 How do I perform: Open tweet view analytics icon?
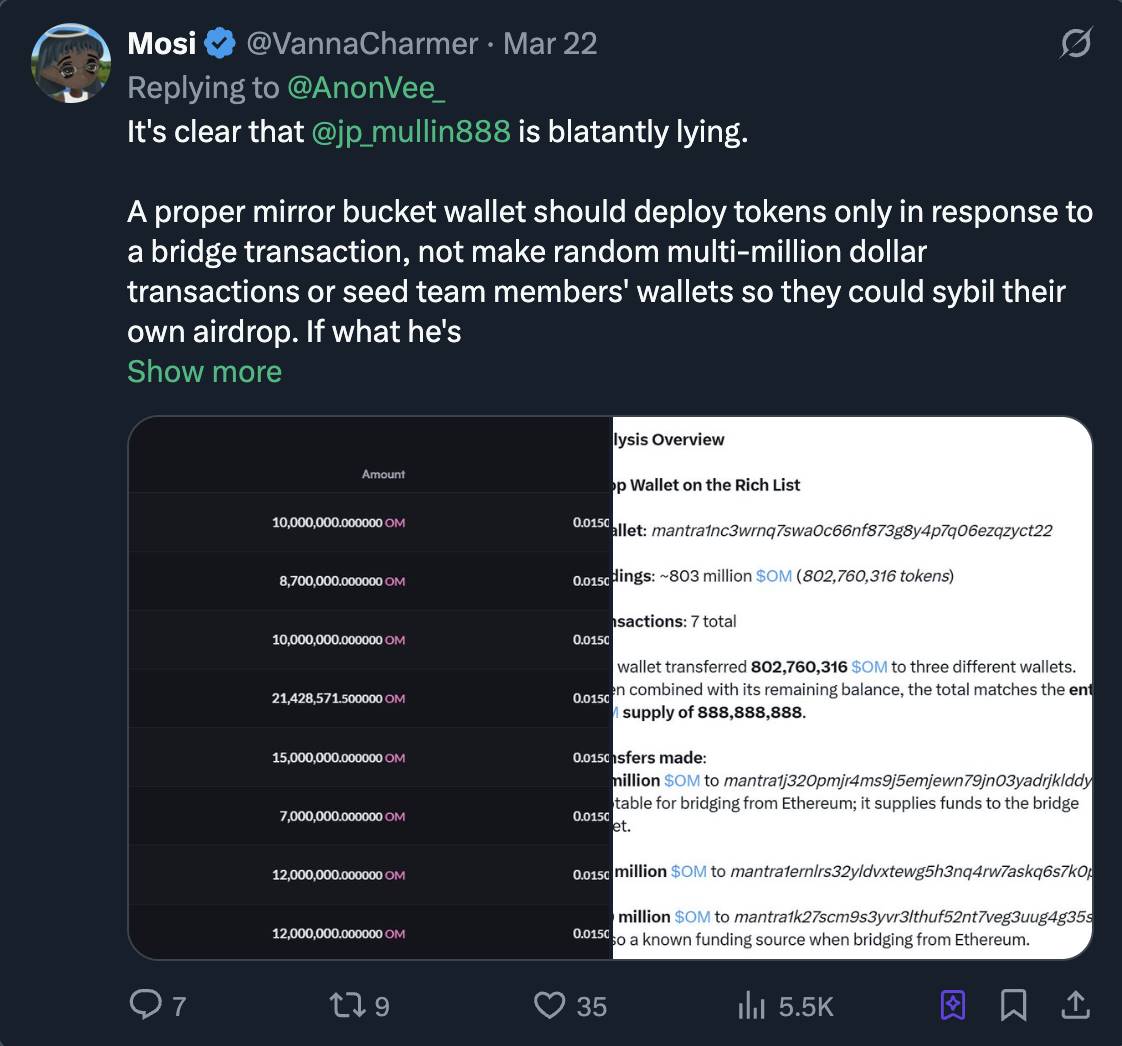pos(751,1005)
